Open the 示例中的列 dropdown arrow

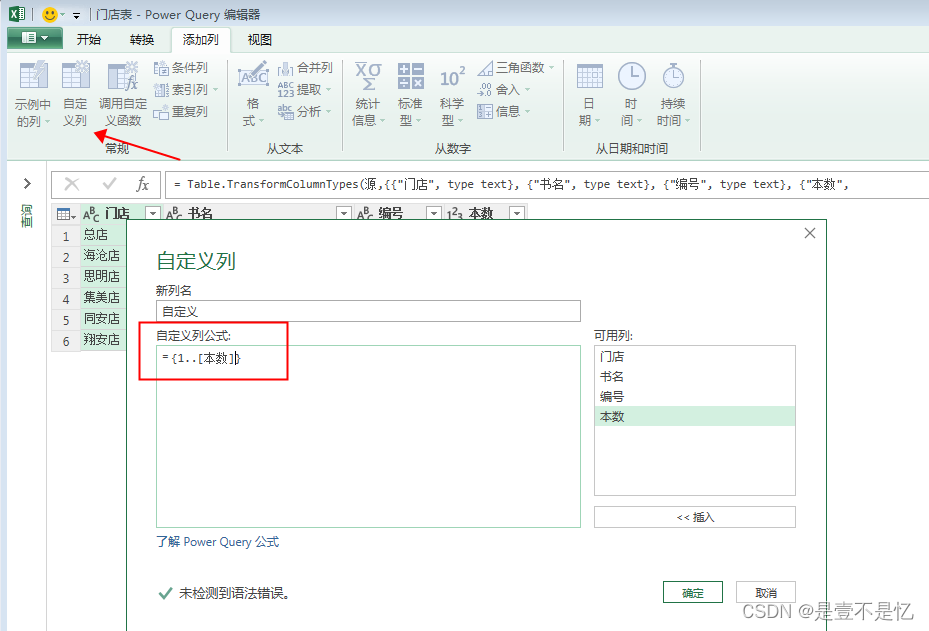coord(47,121)
